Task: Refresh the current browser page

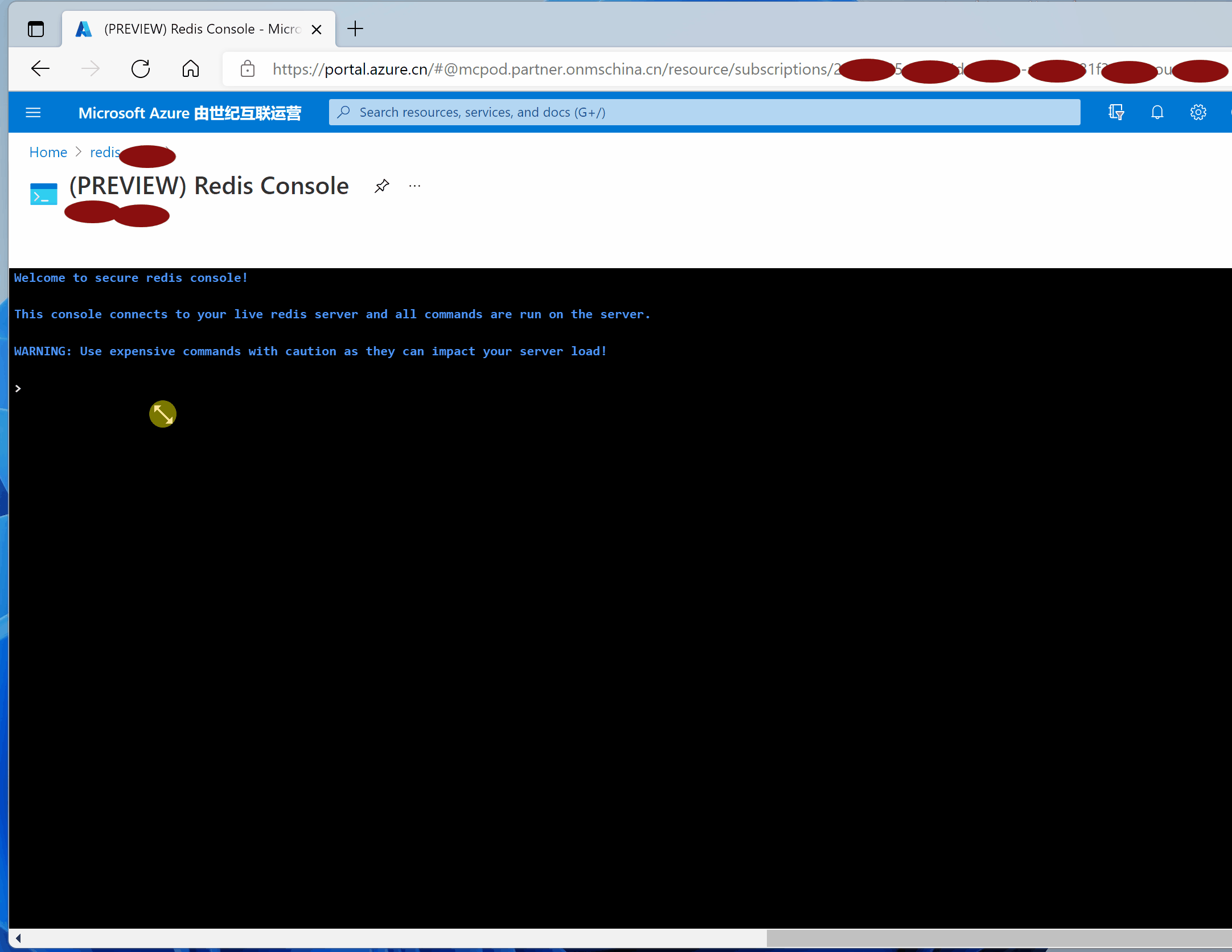Action: point(141,69)
